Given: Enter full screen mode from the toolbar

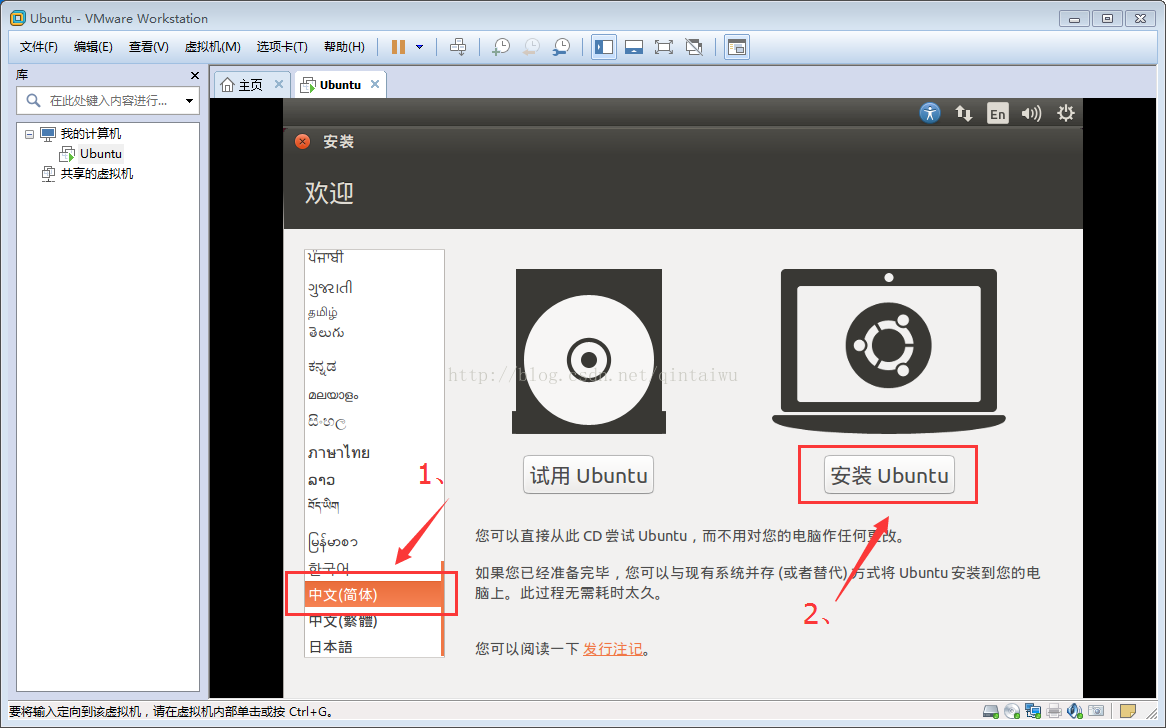Looking at the screenshot, I should point(663,47).
